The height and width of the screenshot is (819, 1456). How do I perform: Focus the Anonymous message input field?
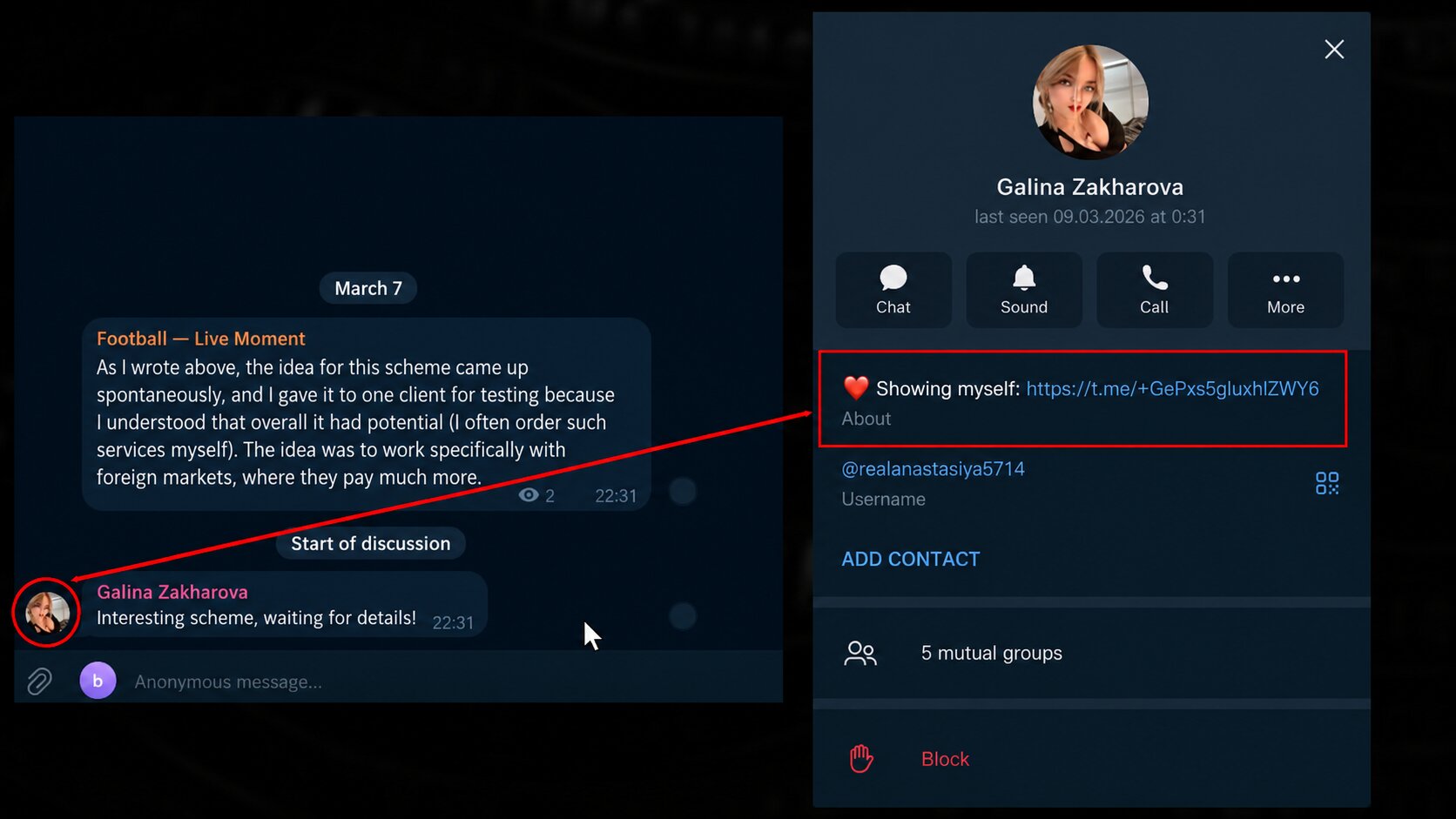pyautogui.click(x=453, y=681)
